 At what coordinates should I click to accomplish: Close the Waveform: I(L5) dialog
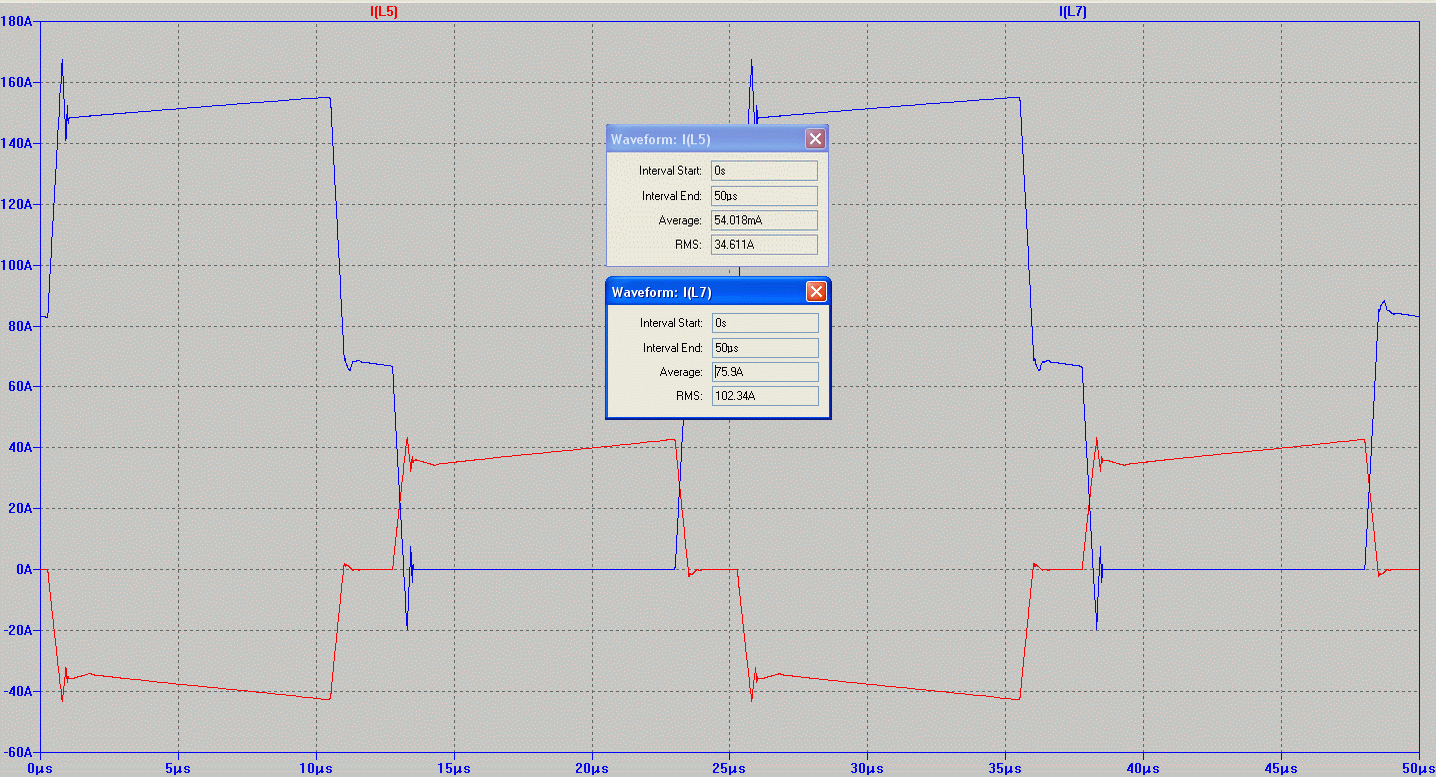pyautogui.click(x=815, y=139)
